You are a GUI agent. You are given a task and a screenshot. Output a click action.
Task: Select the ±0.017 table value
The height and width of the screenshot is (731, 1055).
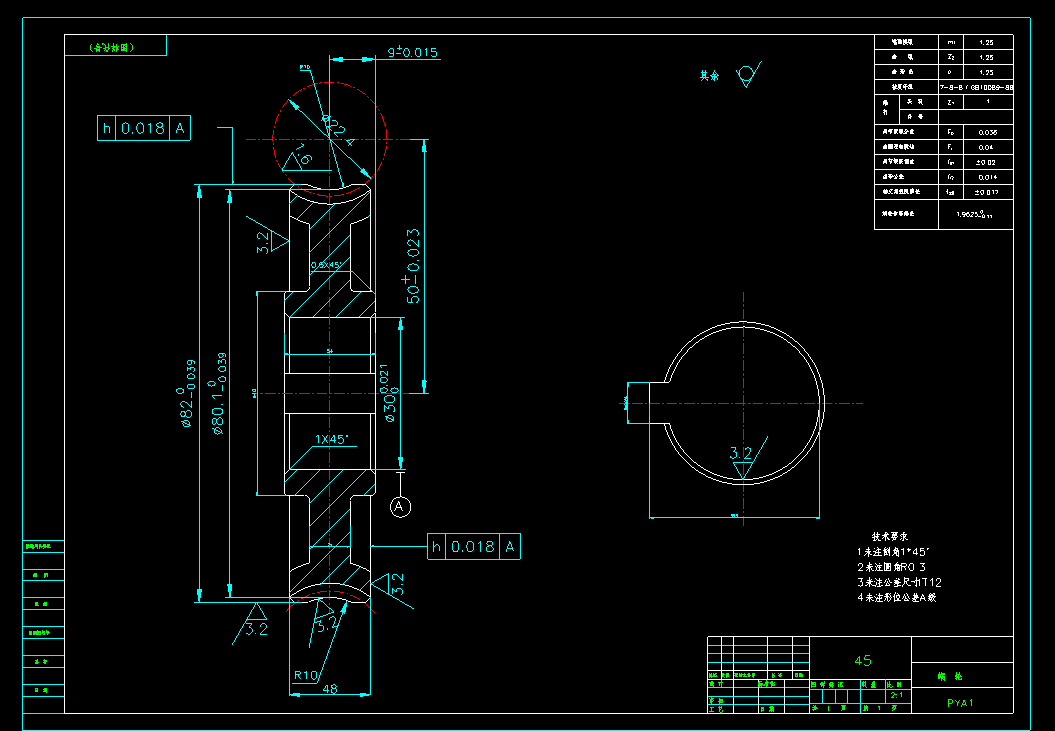[x=988, y=193]
